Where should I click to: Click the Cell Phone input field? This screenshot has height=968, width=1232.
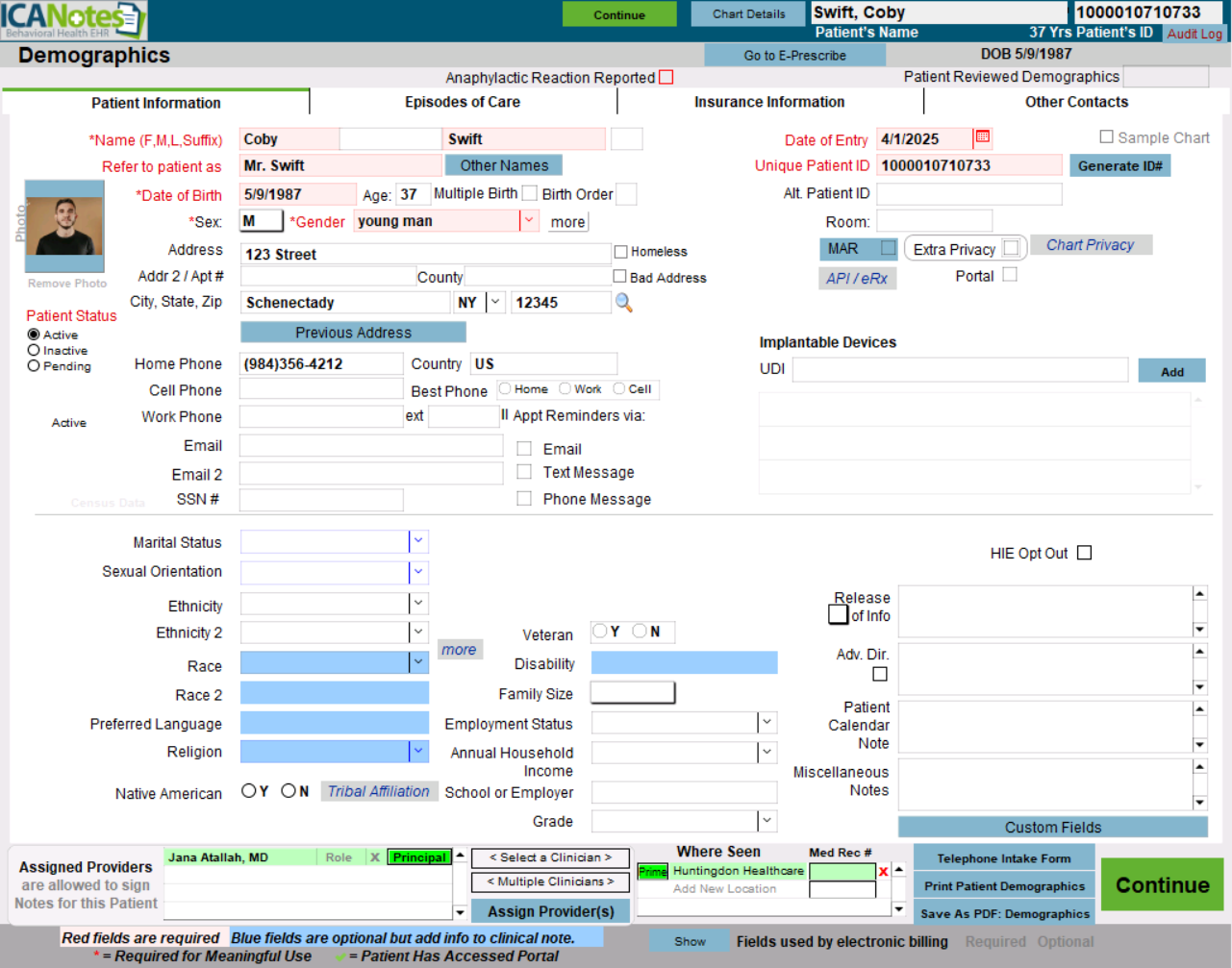[x=321, y=389]
